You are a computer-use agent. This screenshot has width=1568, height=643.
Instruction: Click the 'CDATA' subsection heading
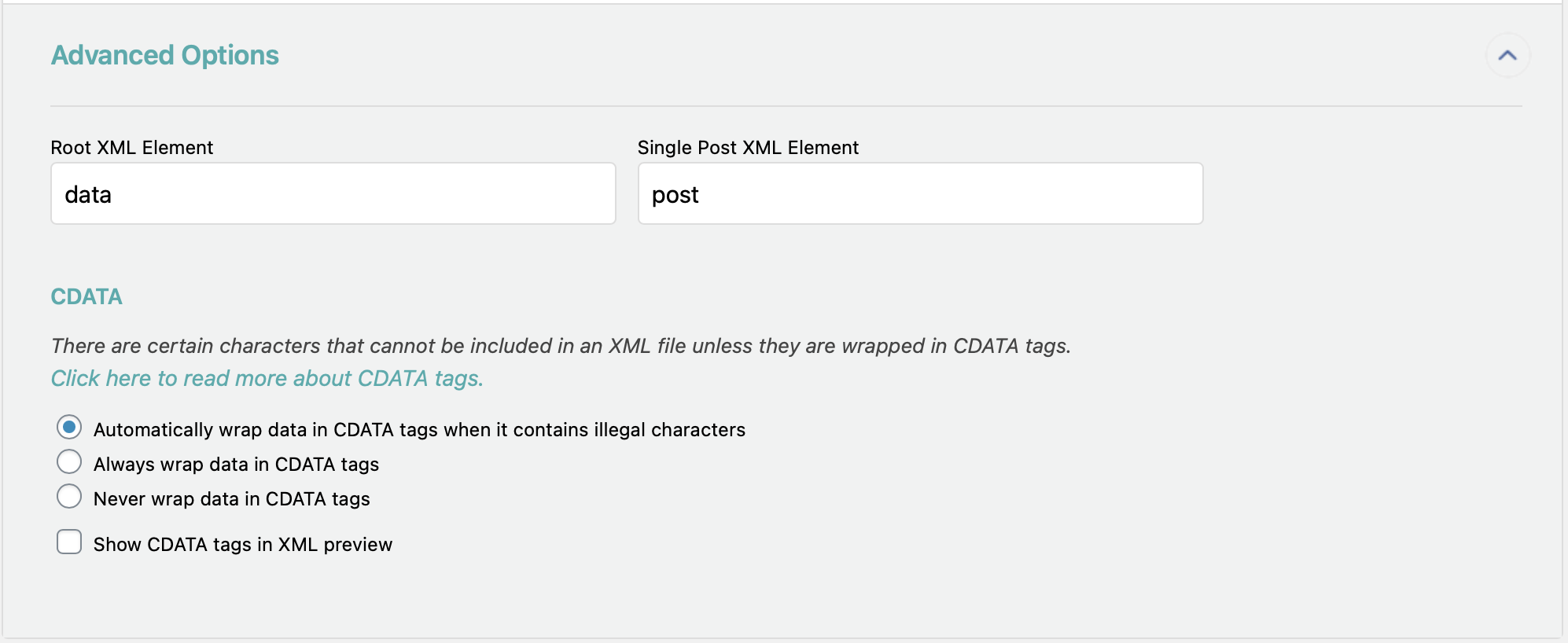coord(86,296)
